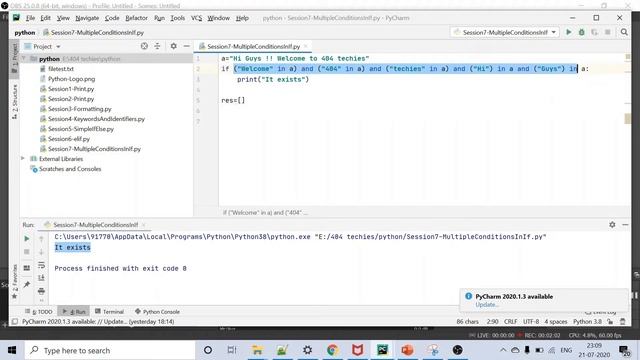Open the Python Console tab
The height and width of the screenshot is (360, 640).
[157, 311]
